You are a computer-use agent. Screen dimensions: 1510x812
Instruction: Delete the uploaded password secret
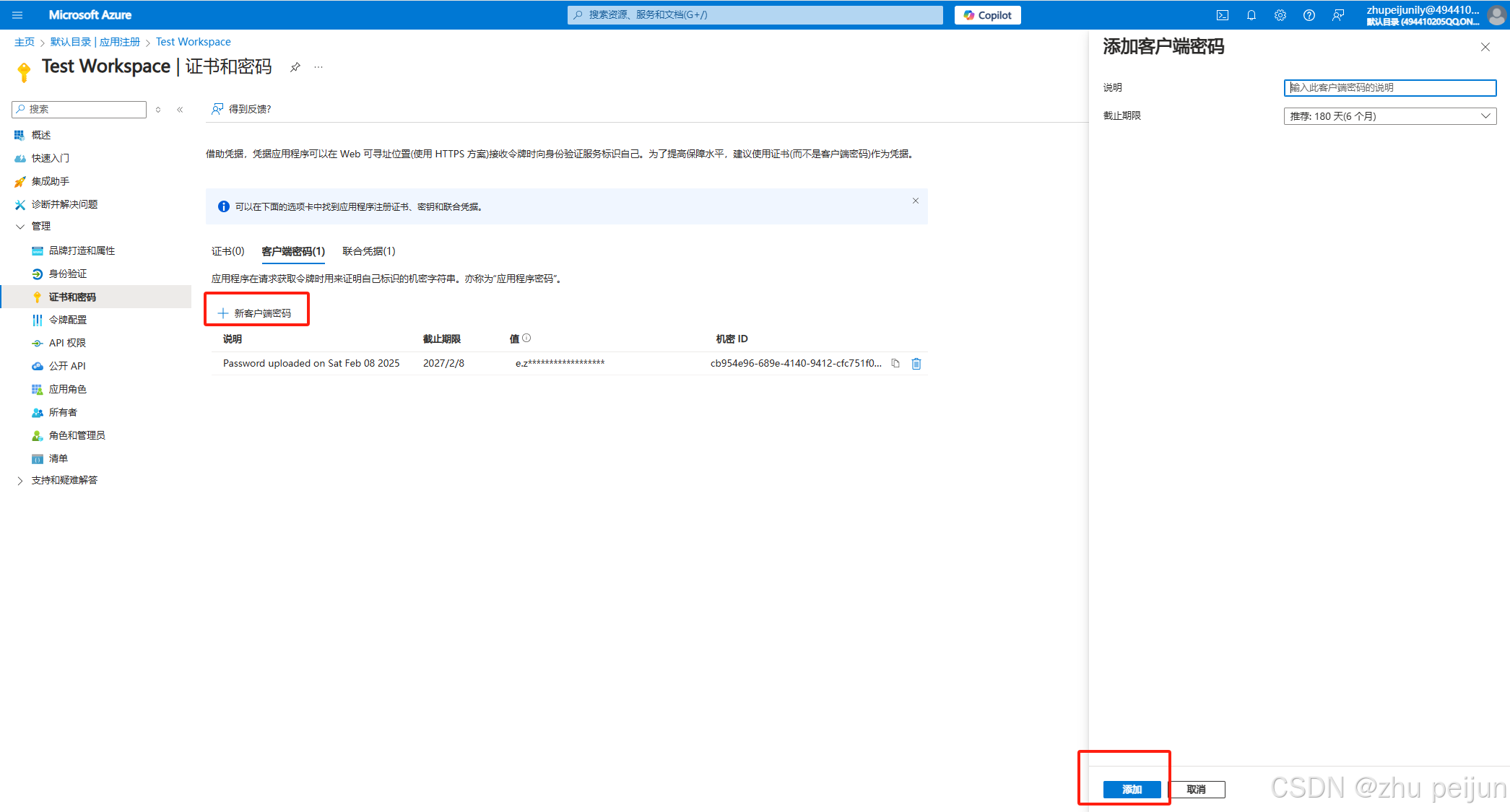(916, 363)
